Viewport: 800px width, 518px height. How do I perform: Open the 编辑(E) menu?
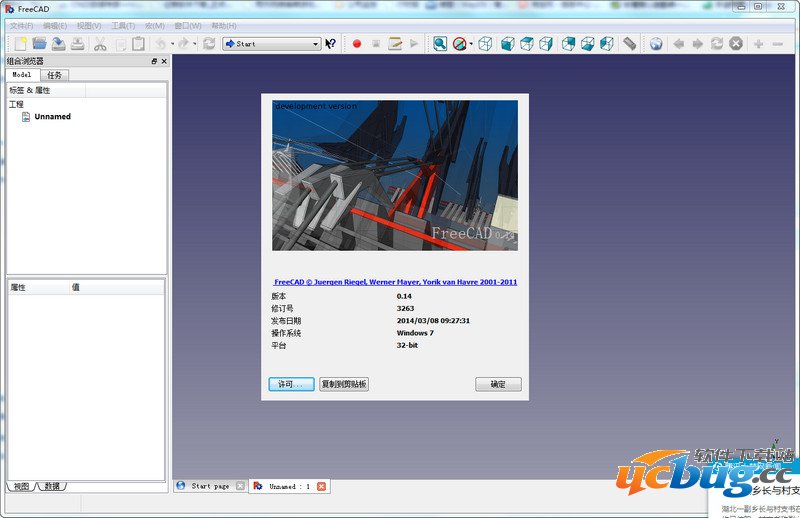pyautogui.click(x=55, y=26)
